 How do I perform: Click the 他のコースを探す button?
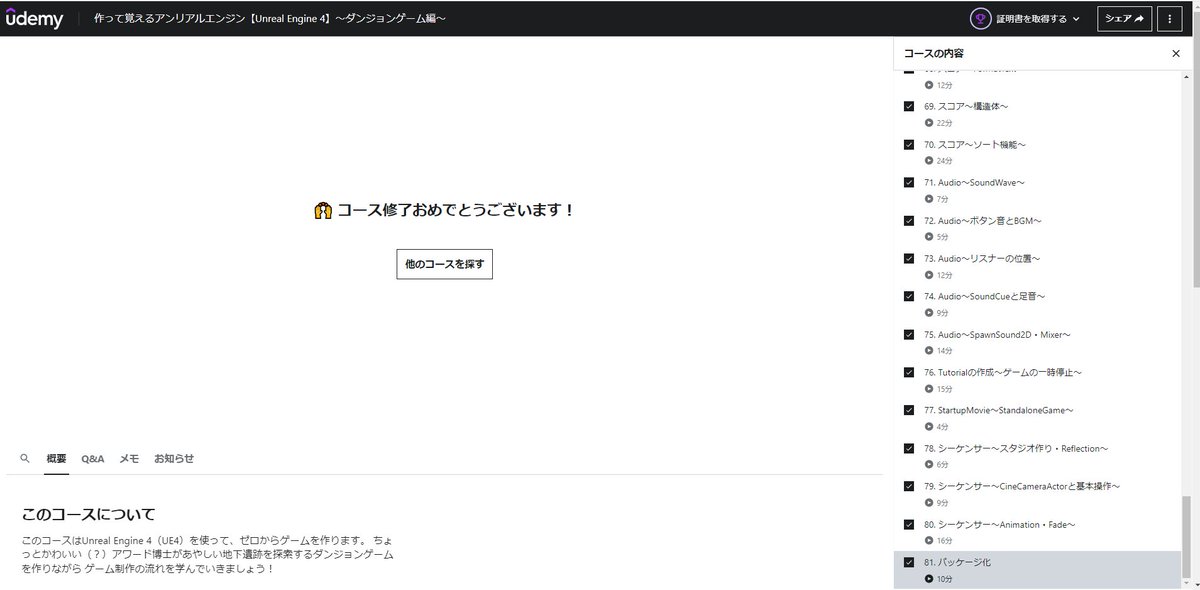(444, 264)
